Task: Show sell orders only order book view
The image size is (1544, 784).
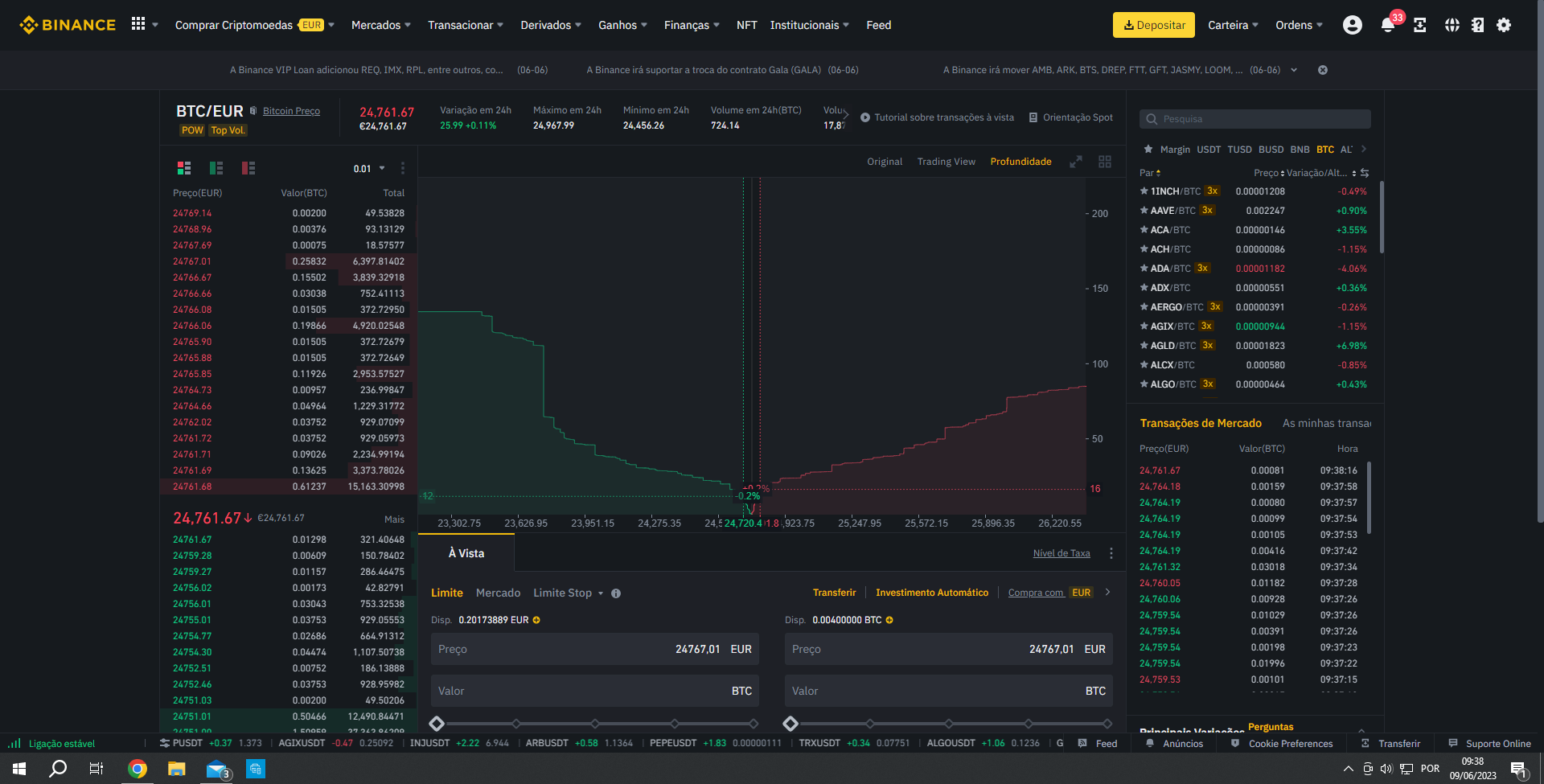Action: 248,168
